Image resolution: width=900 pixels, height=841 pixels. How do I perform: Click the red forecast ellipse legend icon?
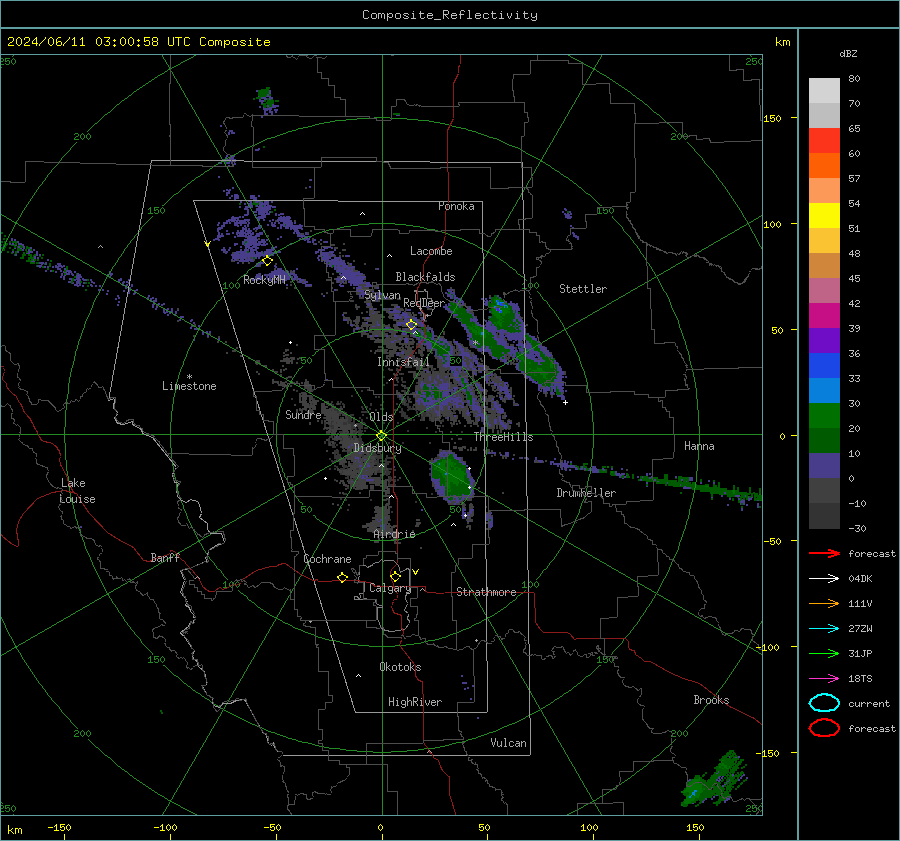point(824,728)
